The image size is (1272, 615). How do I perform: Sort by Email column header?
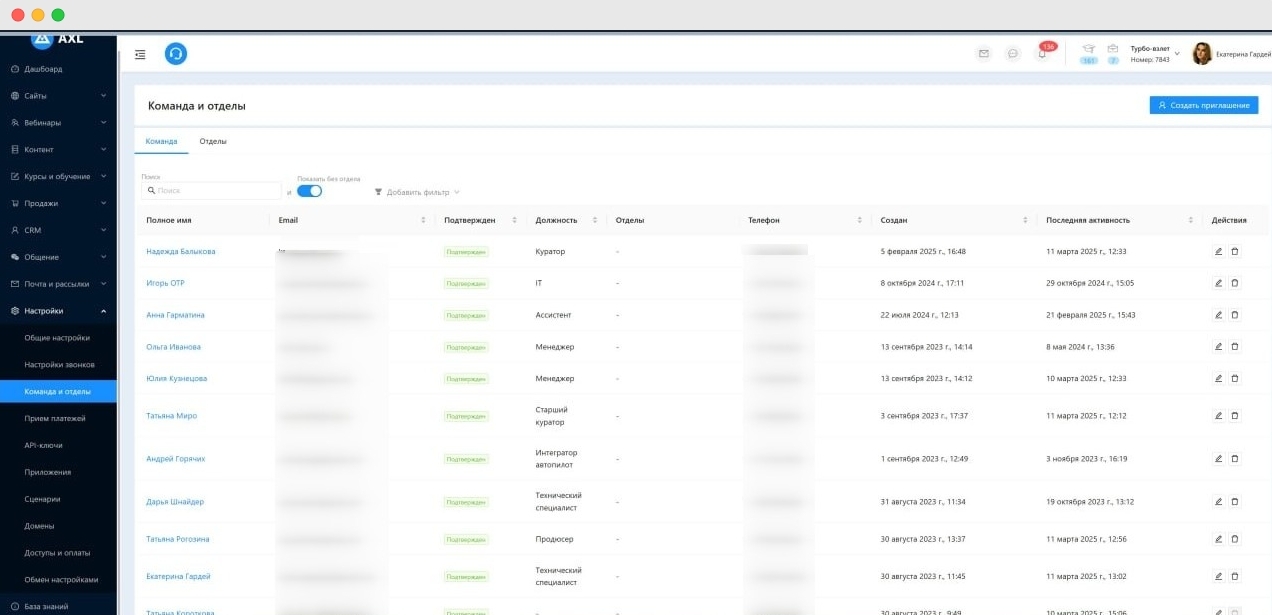click(352, 220)
